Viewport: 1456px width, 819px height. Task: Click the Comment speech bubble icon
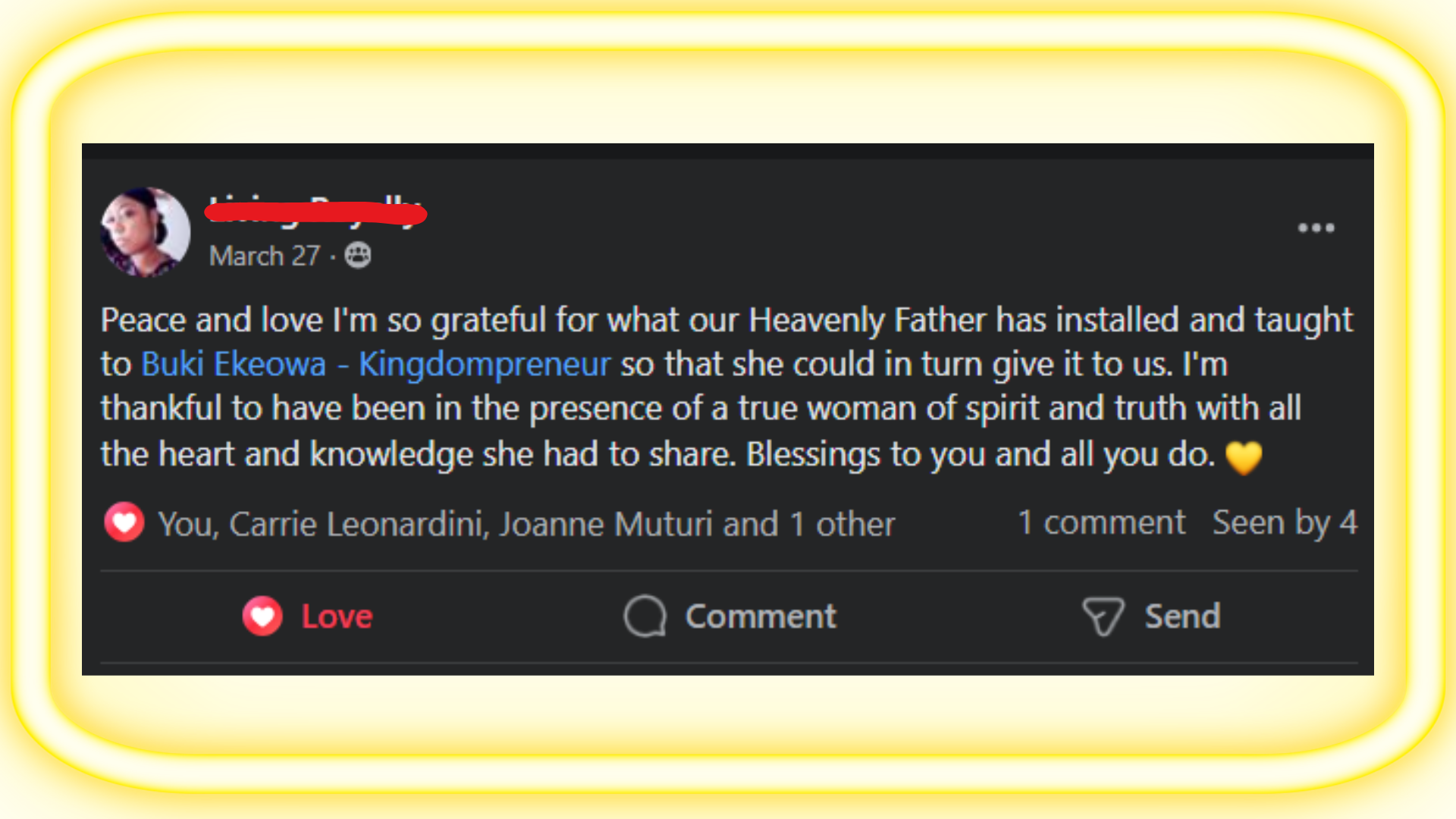tap(645, 616)
